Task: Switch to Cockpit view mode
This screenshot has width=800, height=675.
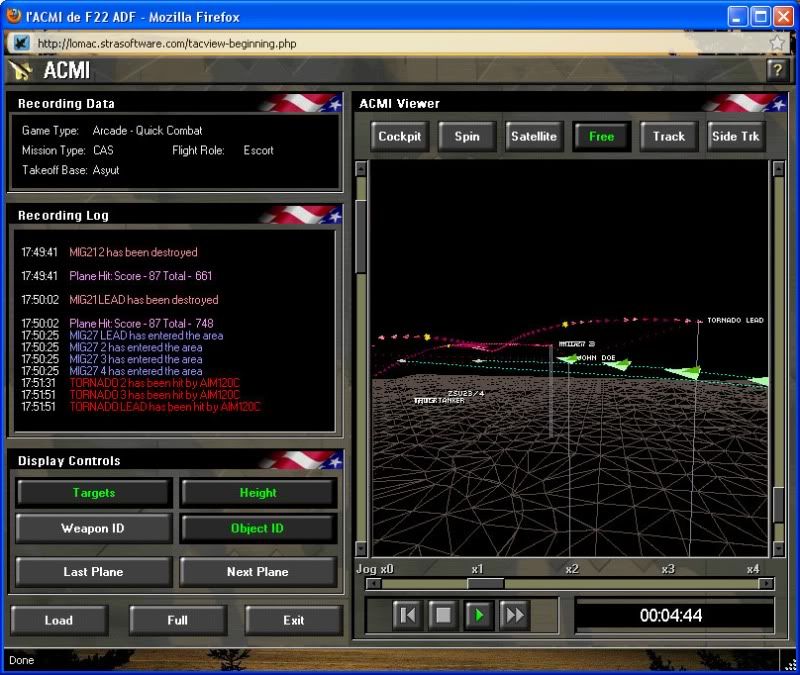Action: pyautogui.click(x=399, y=137)
